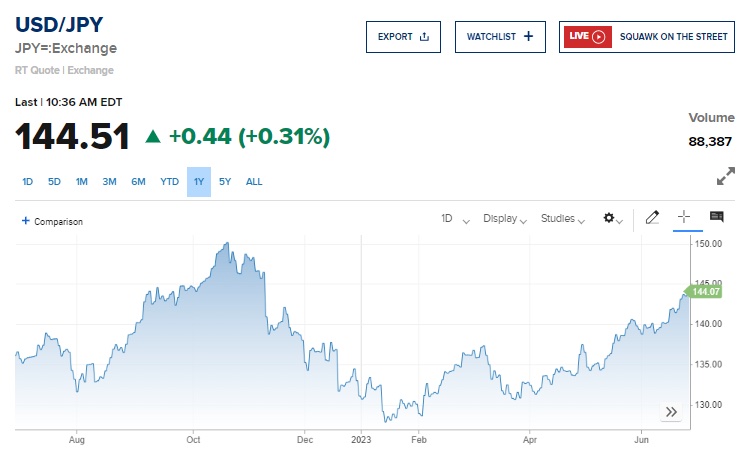
Task: Click the live play icon
Action: tap(599, 37)
